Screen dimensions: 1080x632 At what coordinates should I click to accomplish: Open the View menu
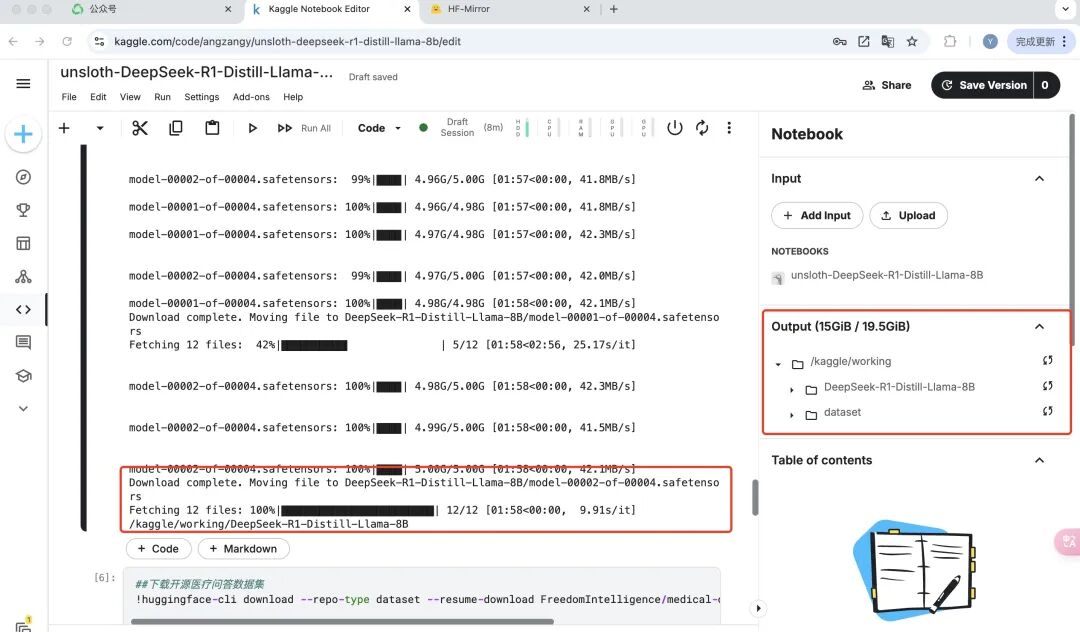(130, 97)
